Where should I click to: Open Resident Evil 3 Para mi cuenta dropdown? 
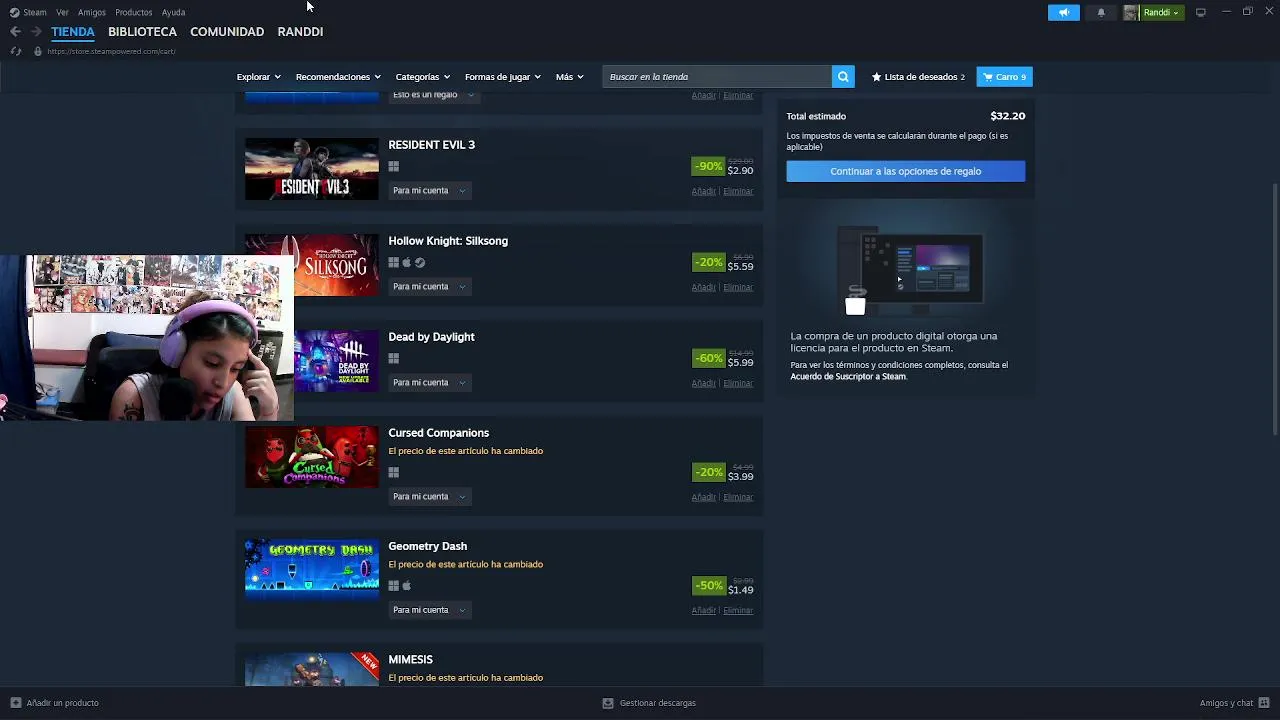click(429, 190)
